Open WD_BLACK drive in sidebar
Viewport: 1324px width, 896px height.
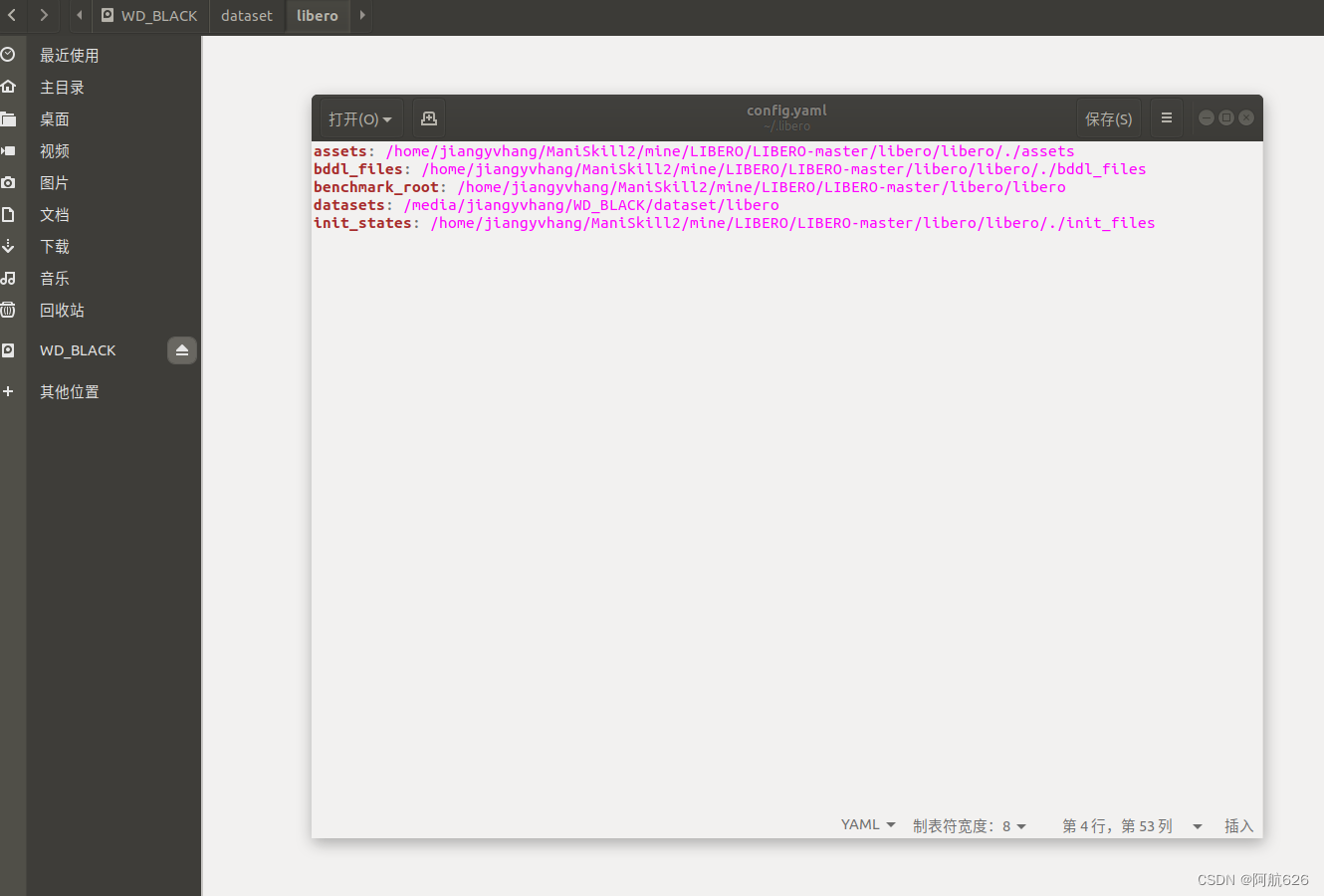pos(78,350)
